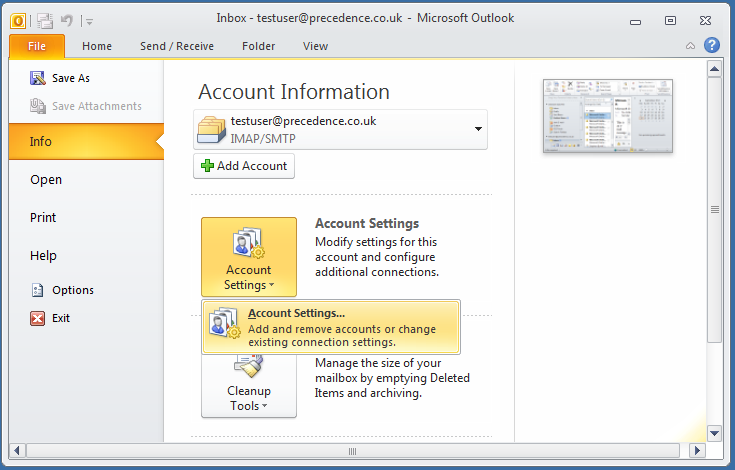
Task: Minimize the ribbon using the caret icon
Action: tap(690, 46)
